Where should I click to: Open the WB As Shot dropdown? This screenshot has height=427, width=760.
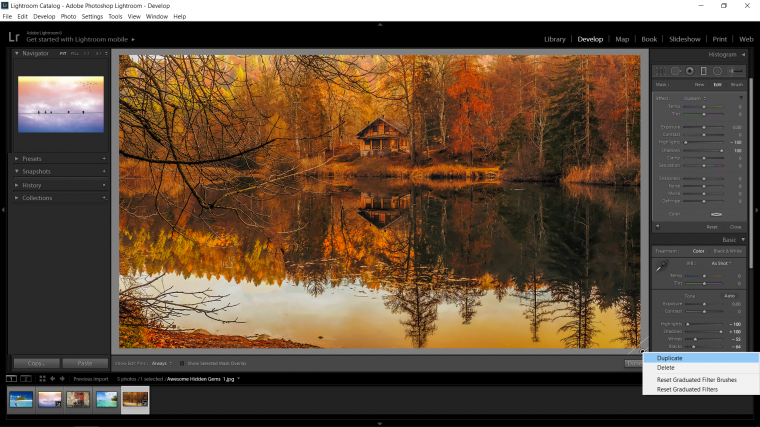coord(721,263)
